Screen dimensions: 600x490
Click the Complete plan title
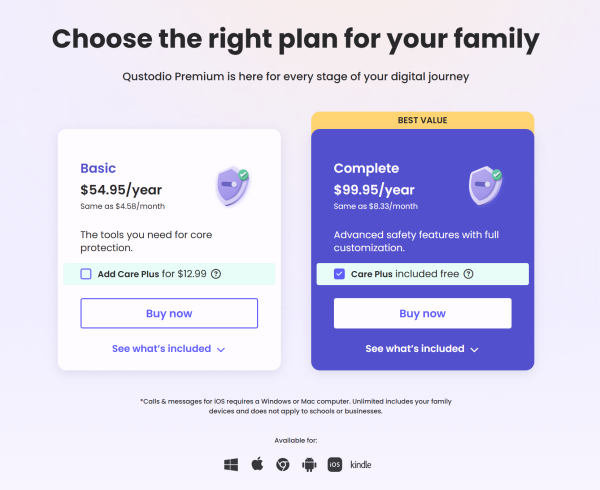(x=366, y=168)
